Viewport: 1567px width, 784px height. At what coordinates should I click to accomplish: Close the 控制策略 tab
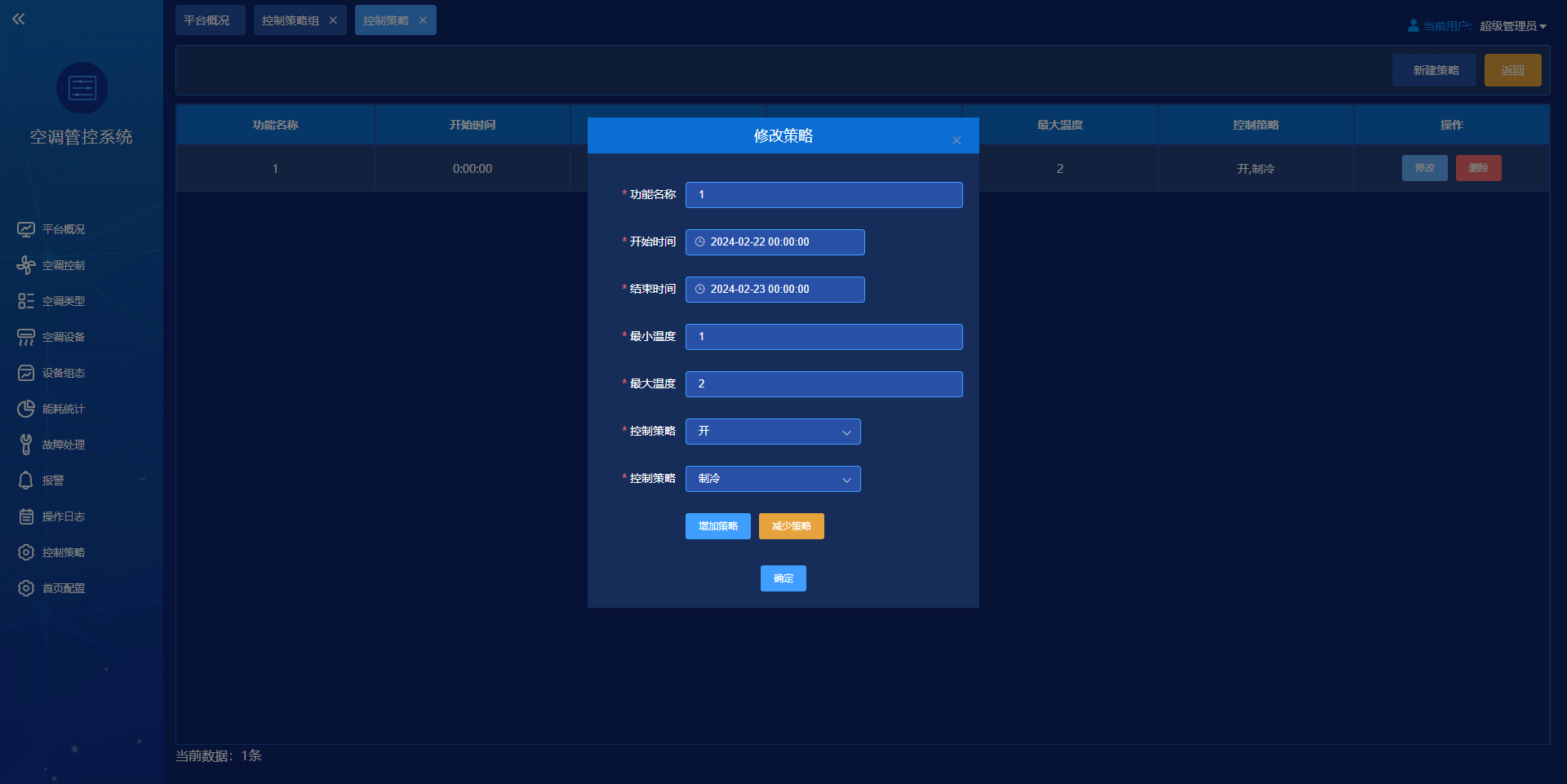coord(423,20)
